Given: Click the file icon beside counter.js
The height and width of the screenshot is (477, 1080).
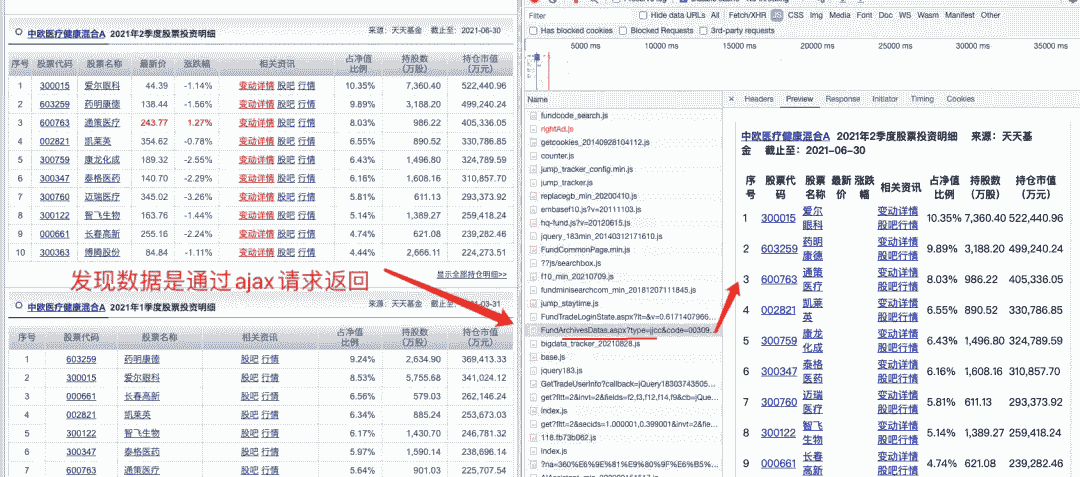Looking at the screenshot, I should pos(533,156).
